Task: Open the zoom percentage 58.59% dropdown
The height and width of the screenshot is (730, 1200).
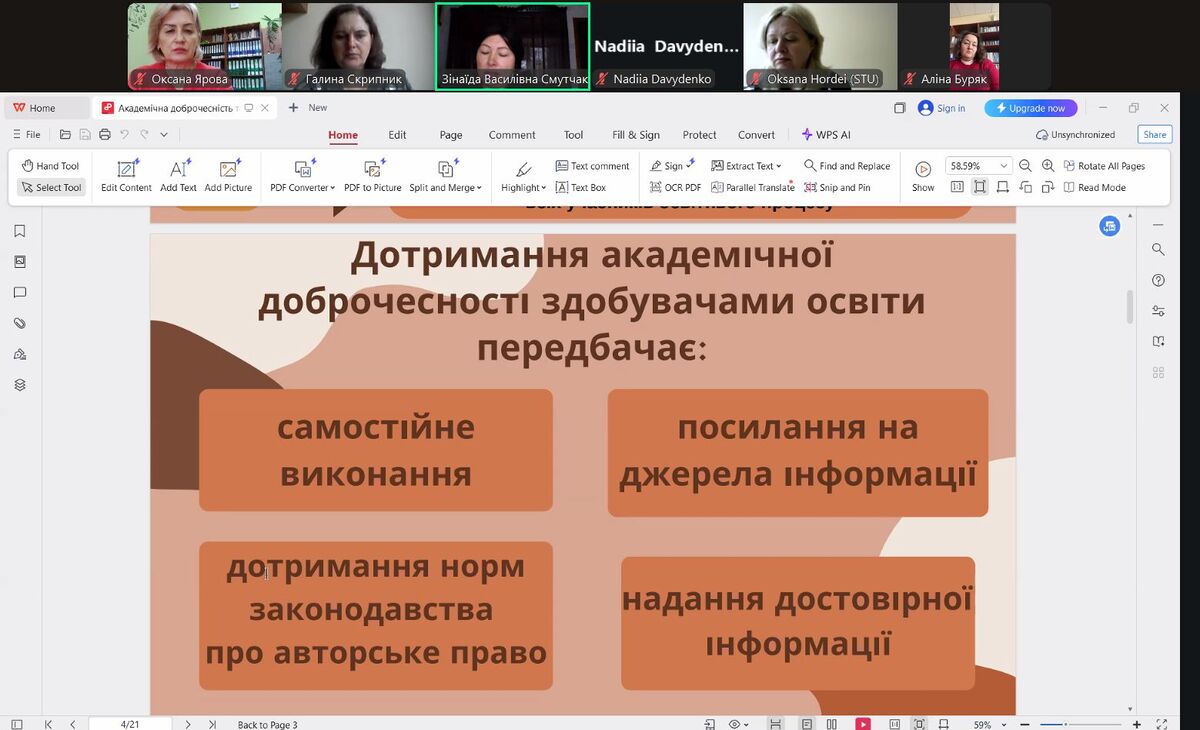Action: 1004,166
